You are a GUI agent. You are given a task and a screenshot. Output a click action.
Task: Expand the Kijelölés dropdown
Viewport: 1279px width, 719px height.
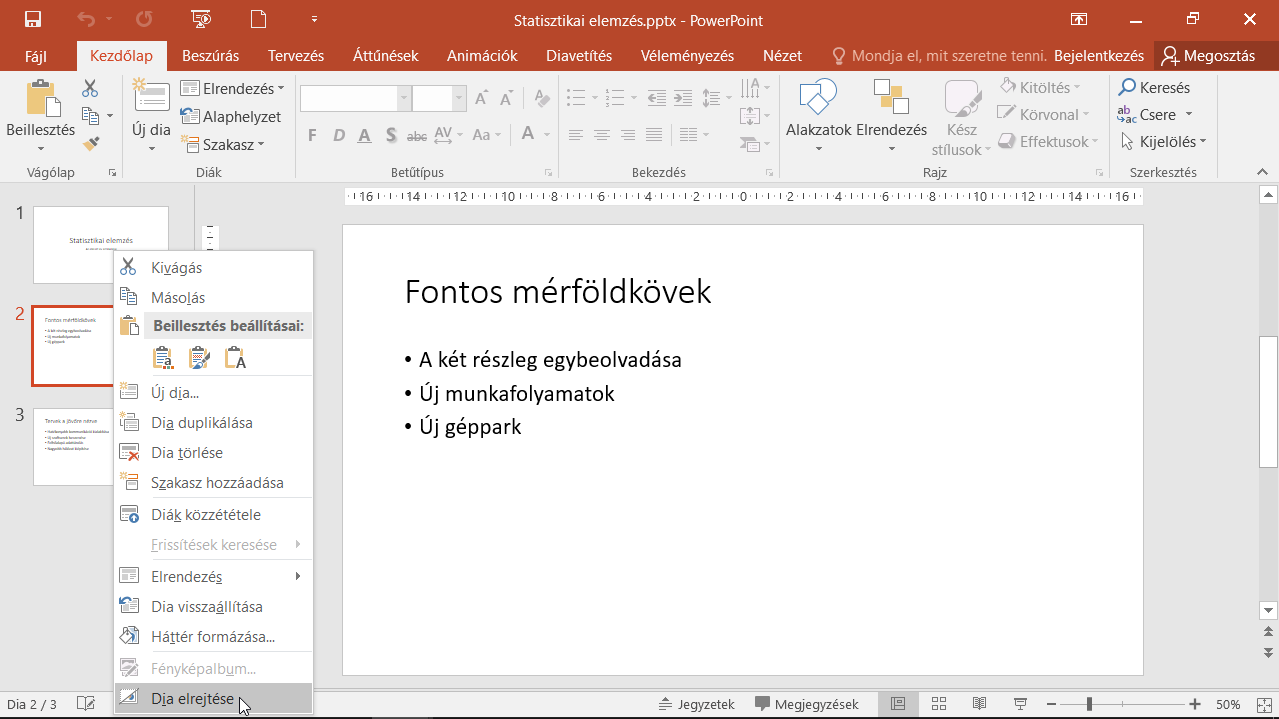1165,142
